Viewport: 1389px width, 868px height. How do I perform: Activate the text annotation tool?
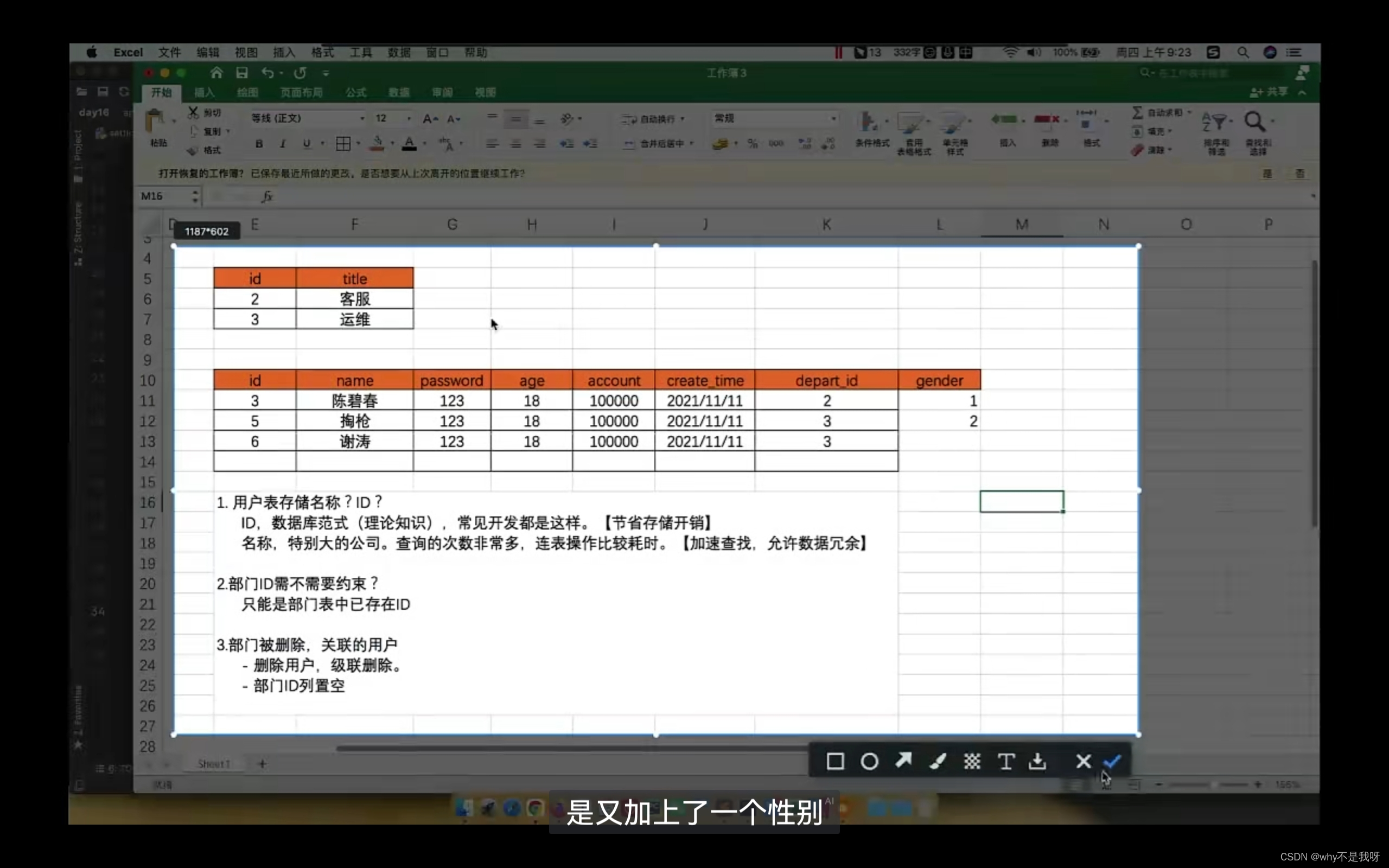[1005, 761]
